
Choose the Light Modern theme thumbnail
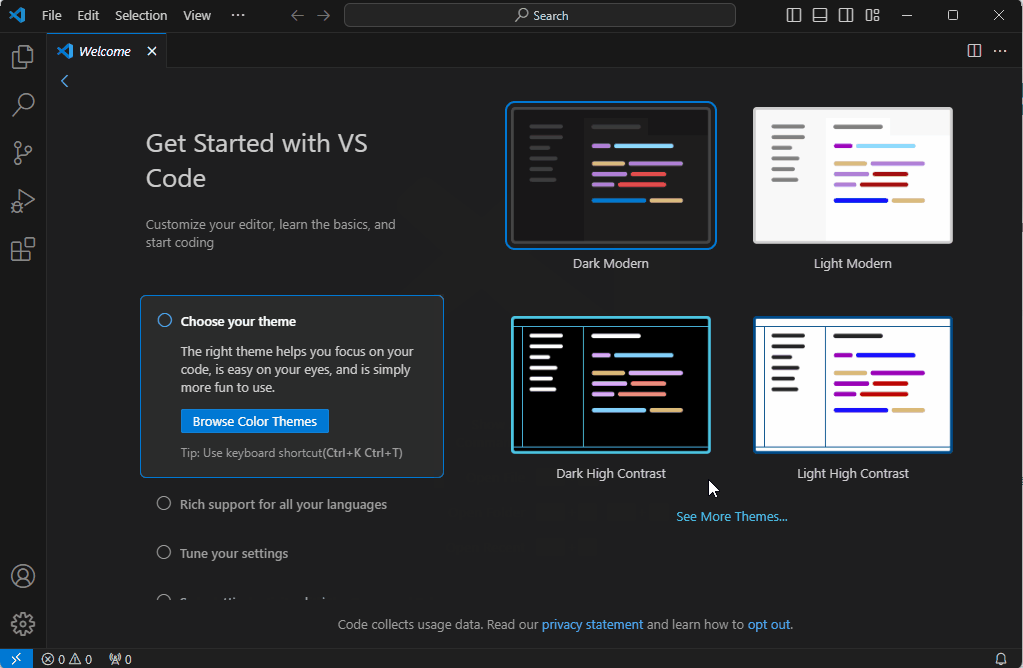coord(852,176)
